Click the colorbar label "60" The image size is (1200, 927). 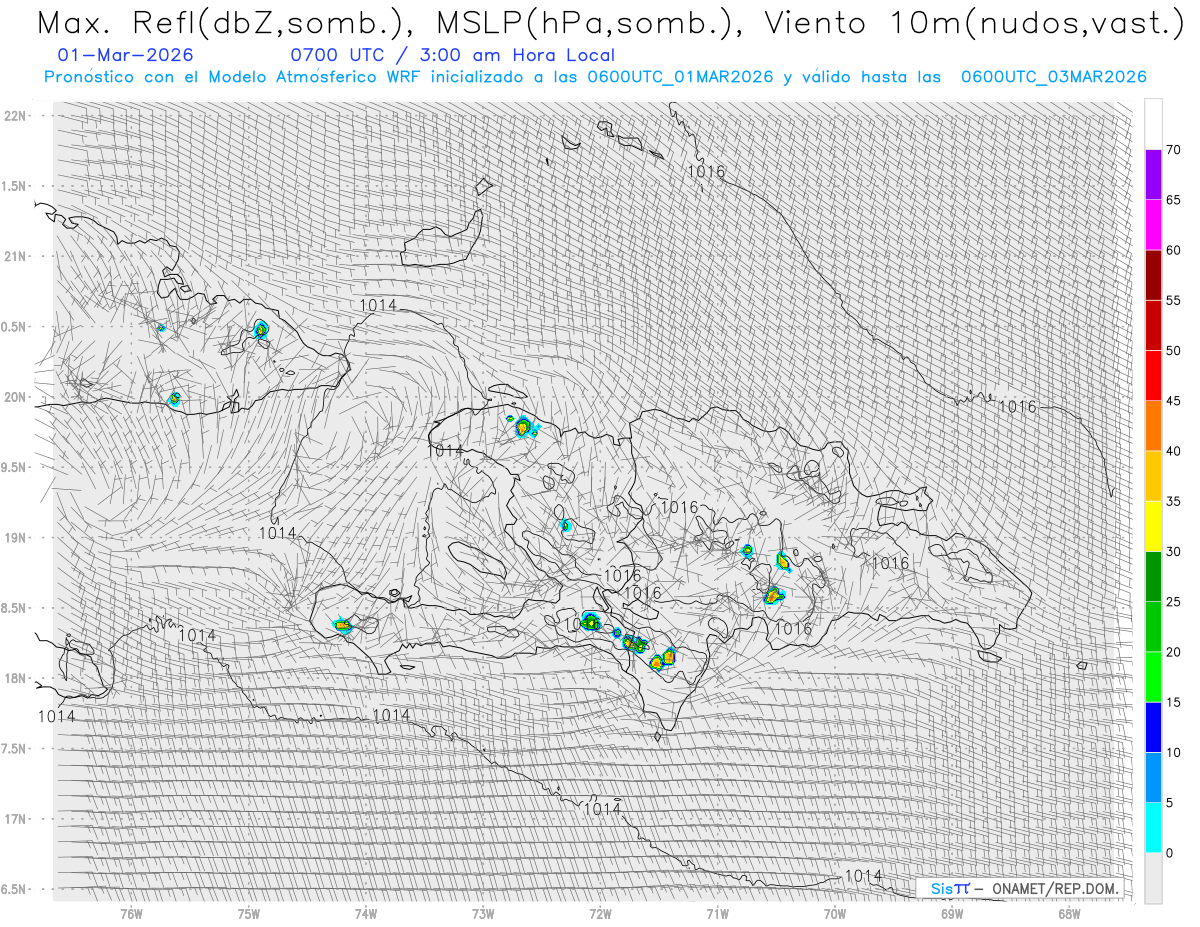coord(1173,250)
